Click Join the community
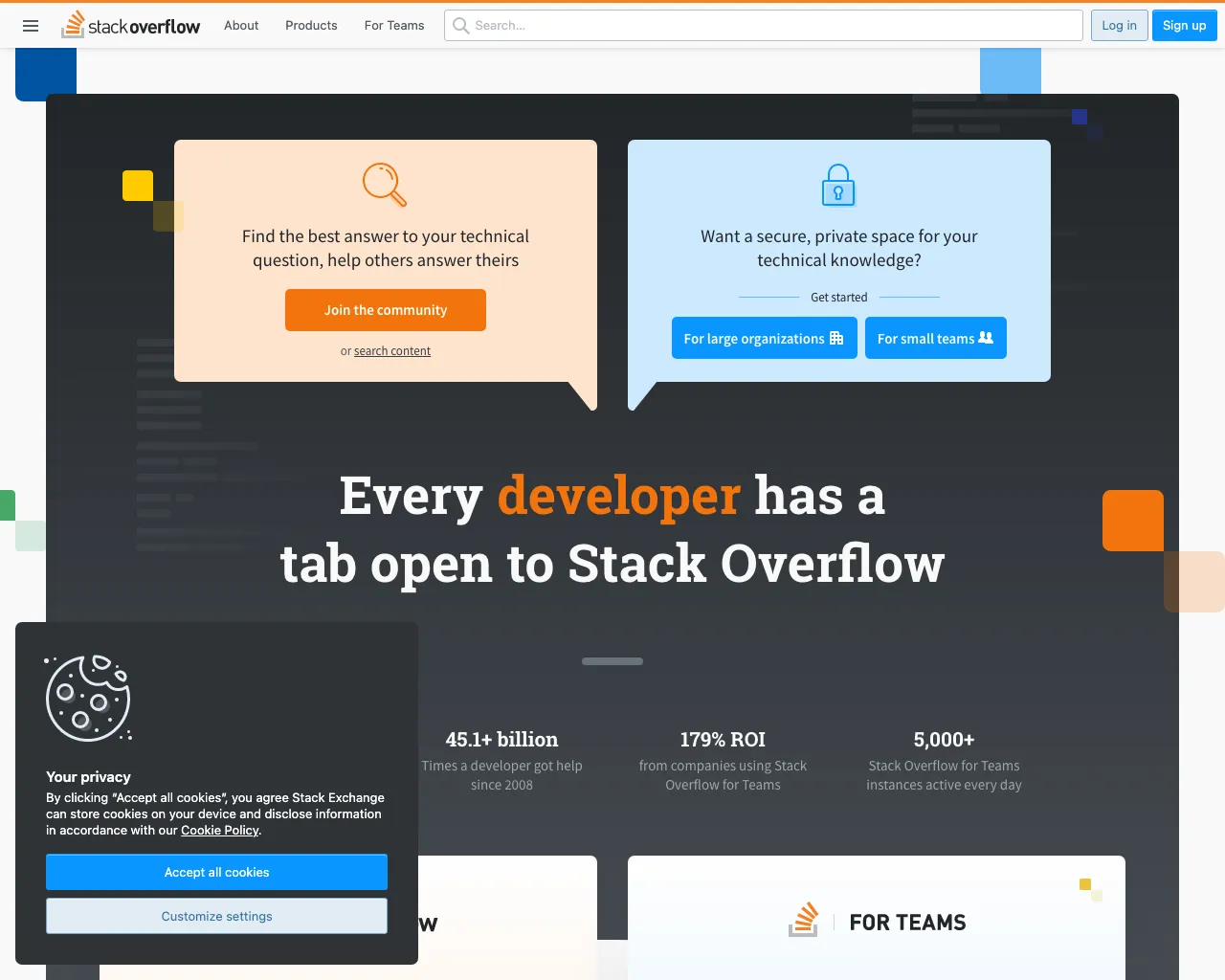 (385, 309)
